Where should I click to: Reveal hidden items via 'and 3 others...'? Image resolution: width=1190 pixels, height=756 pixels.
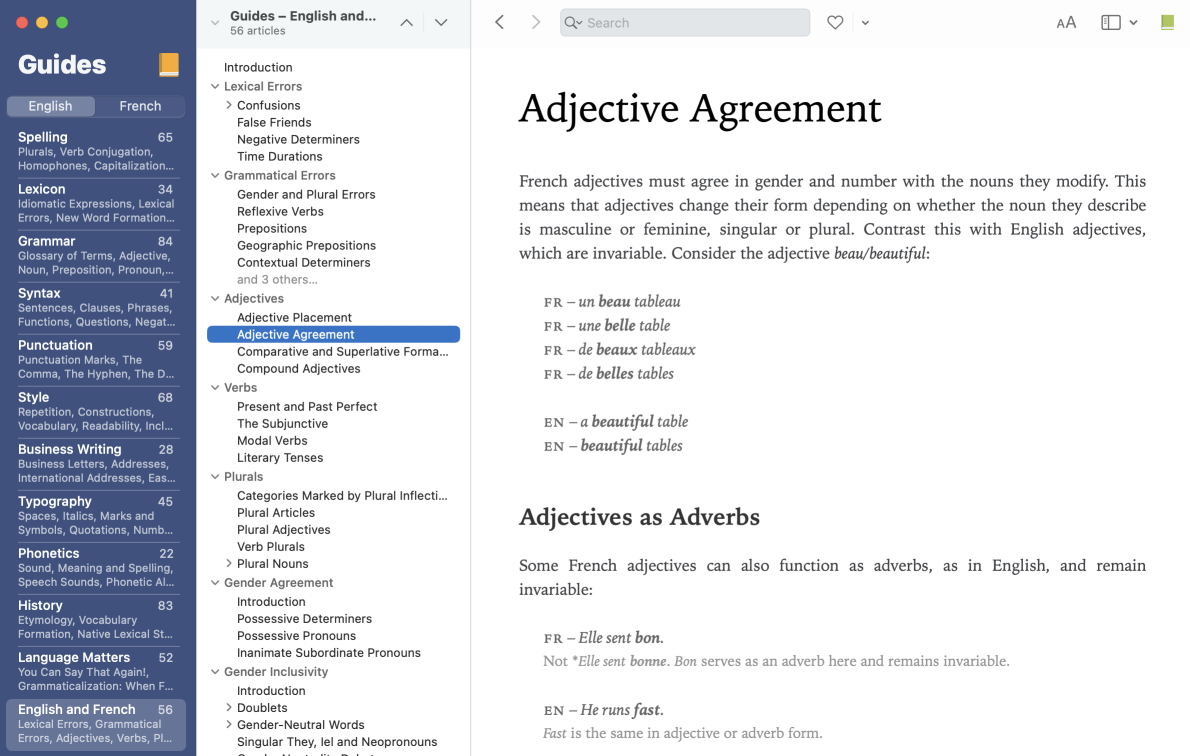[276, 279]
